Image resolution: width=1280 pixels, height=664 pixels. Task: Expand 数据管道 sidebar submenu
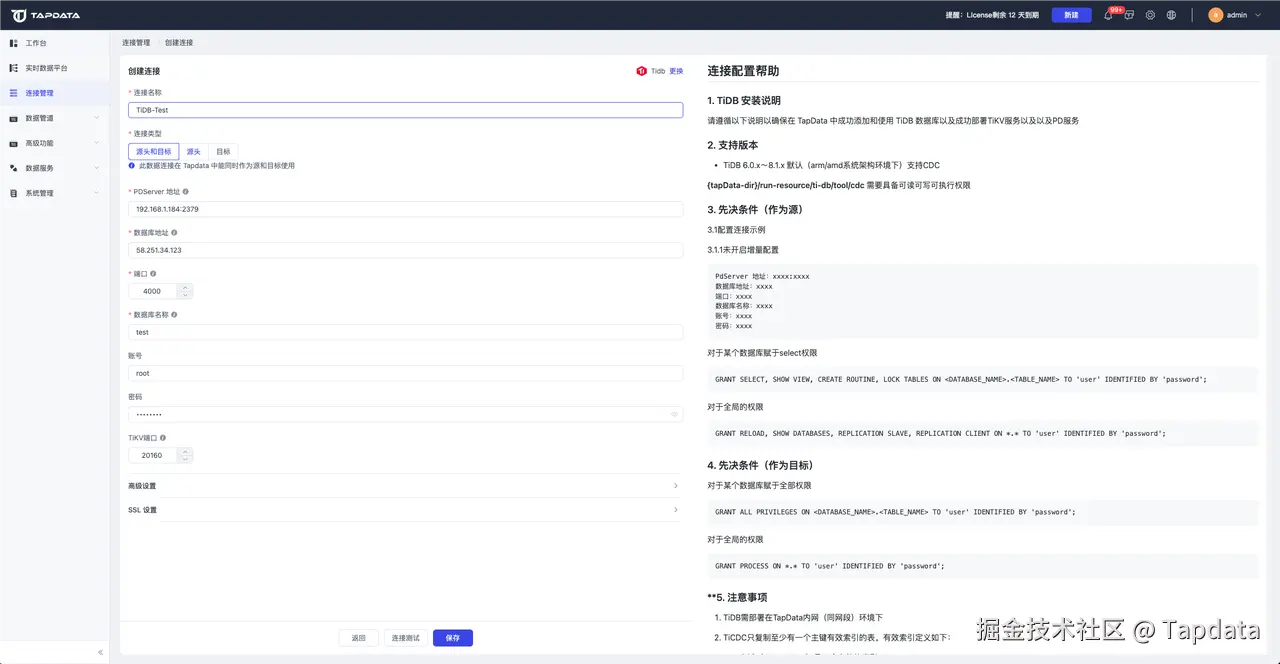point(97,118)
